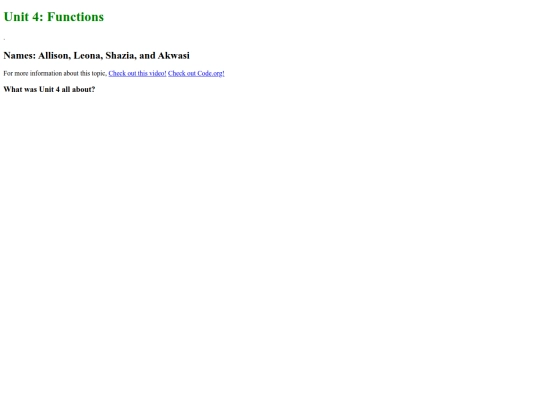Open the 'Check out Code.org!' link
Viewport: 540px width, 405px height.
click(x=196, y=73)
